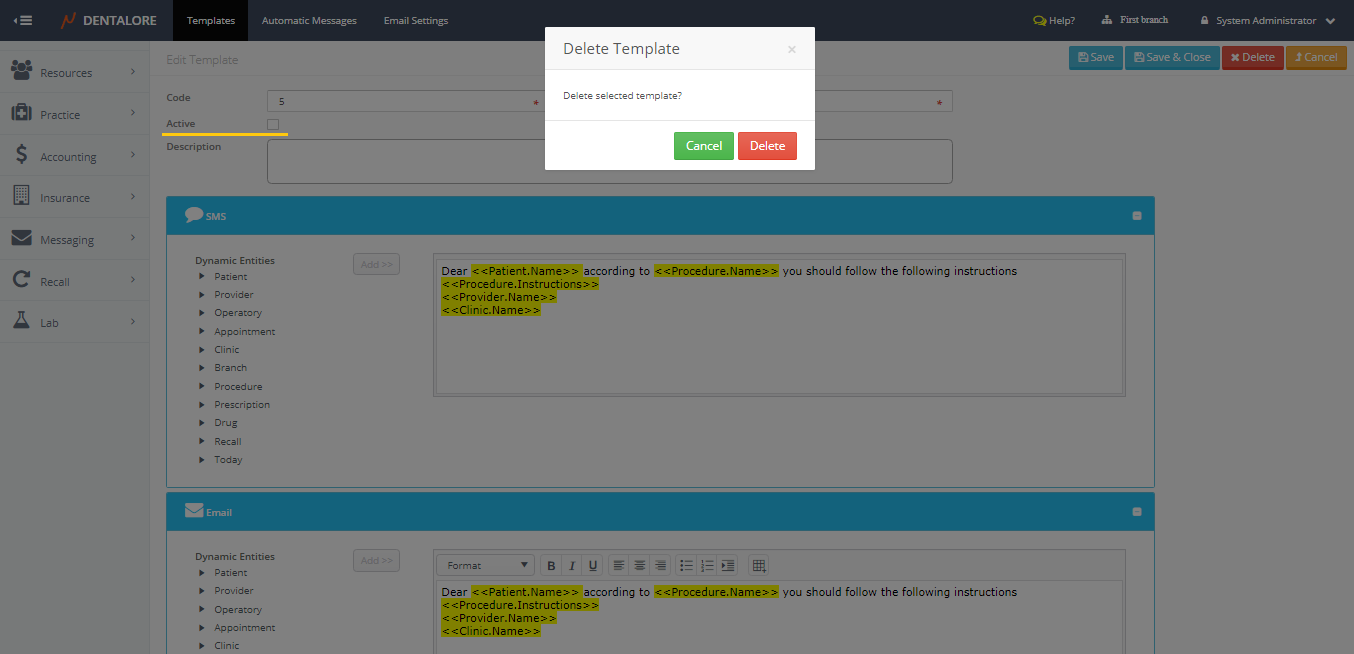
Task: Click the bulleted list icon
Action: (x=686, y=566)
